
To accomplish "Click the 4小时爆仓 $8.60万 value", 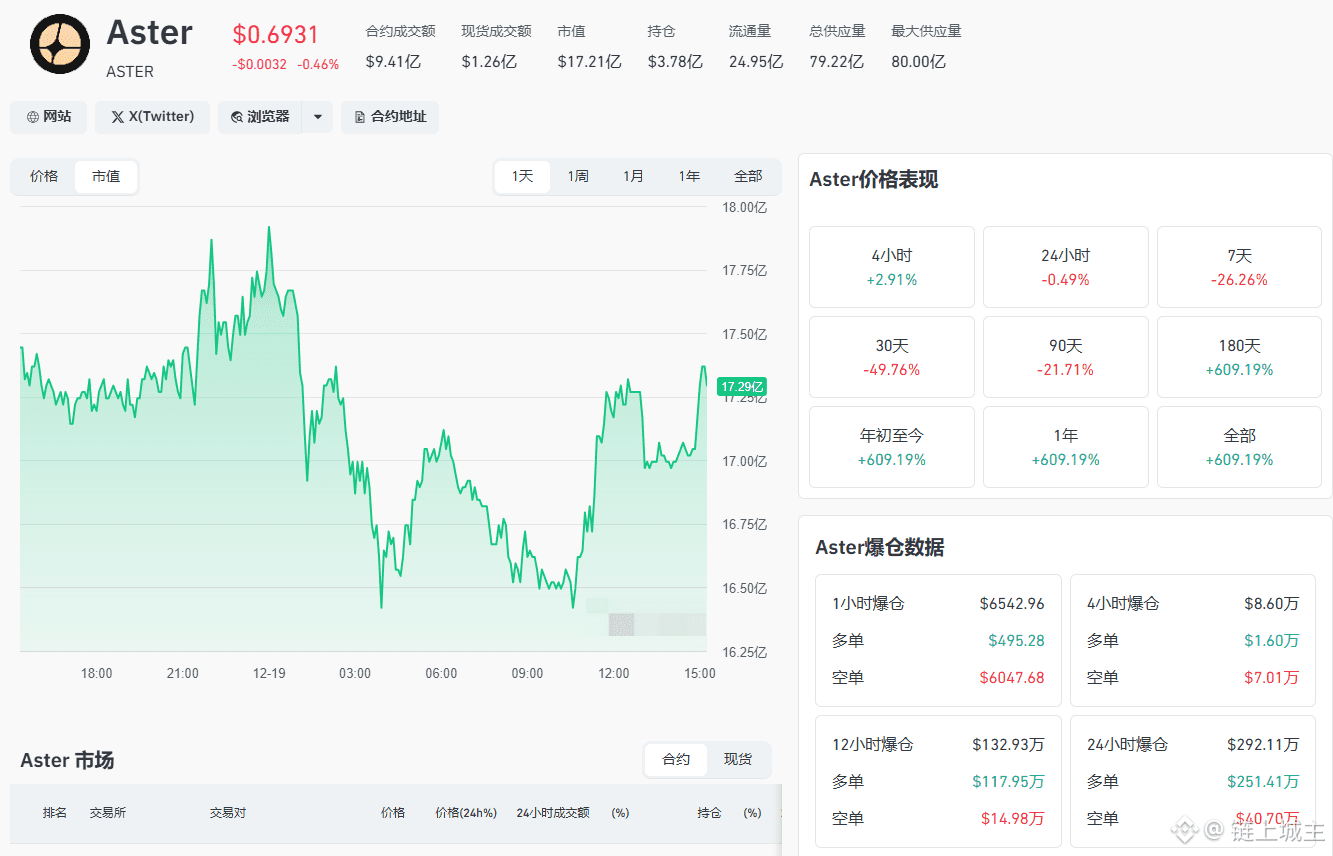I will click(1272, 604).
